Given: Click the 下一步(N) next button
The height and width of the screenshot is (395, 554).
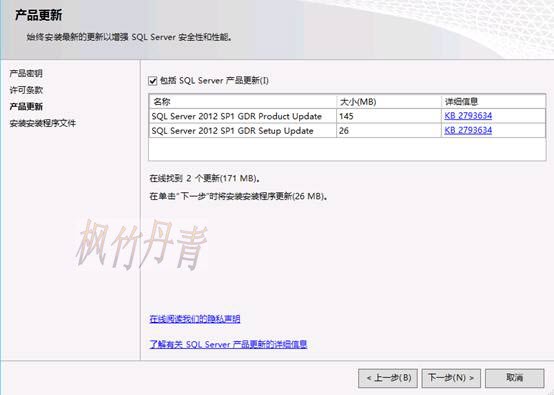Looking at the screenshot, I should (451, 378).
